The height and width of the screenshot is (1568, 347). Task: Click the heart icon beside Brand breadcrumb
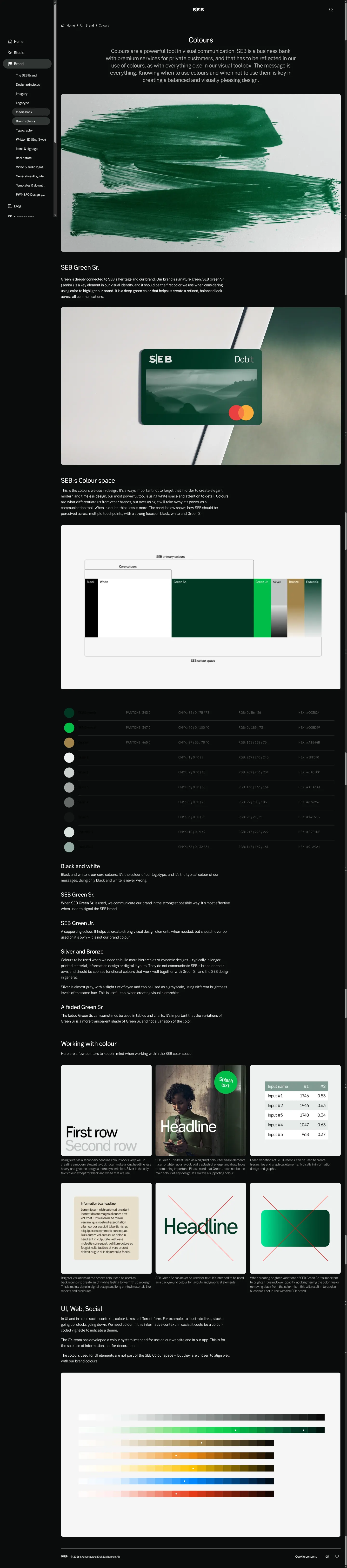[82, 26]
